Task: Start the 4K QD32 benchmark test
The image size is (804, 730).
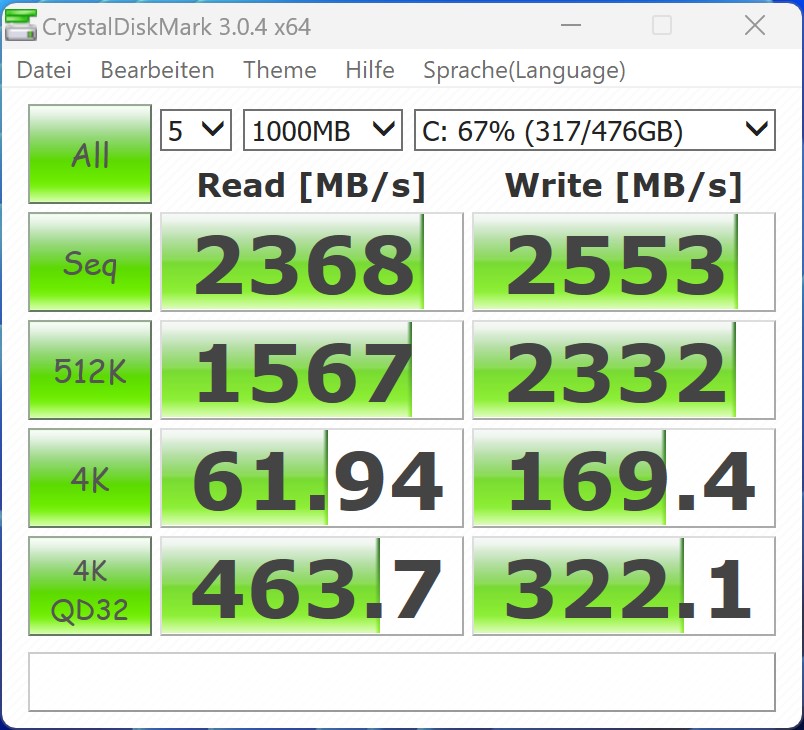Action: coord(90,586)
